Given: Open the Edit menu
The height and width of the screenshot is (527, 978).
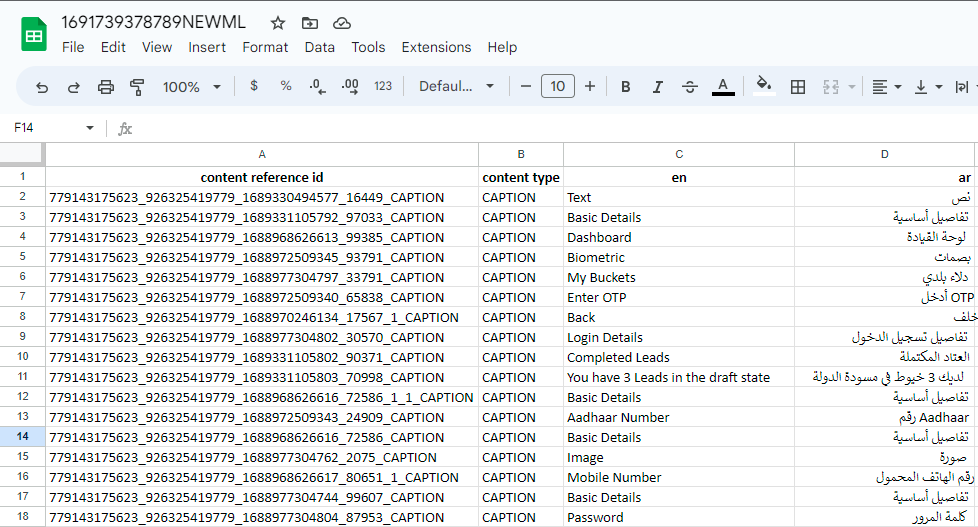Looking at the screenshot, I should coord(113,47).
